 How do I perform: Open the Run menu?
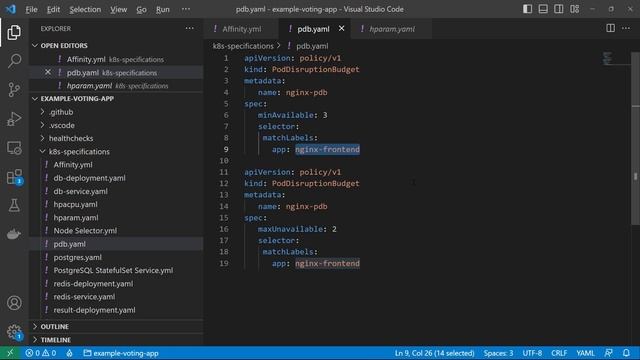tap(162, 9)
